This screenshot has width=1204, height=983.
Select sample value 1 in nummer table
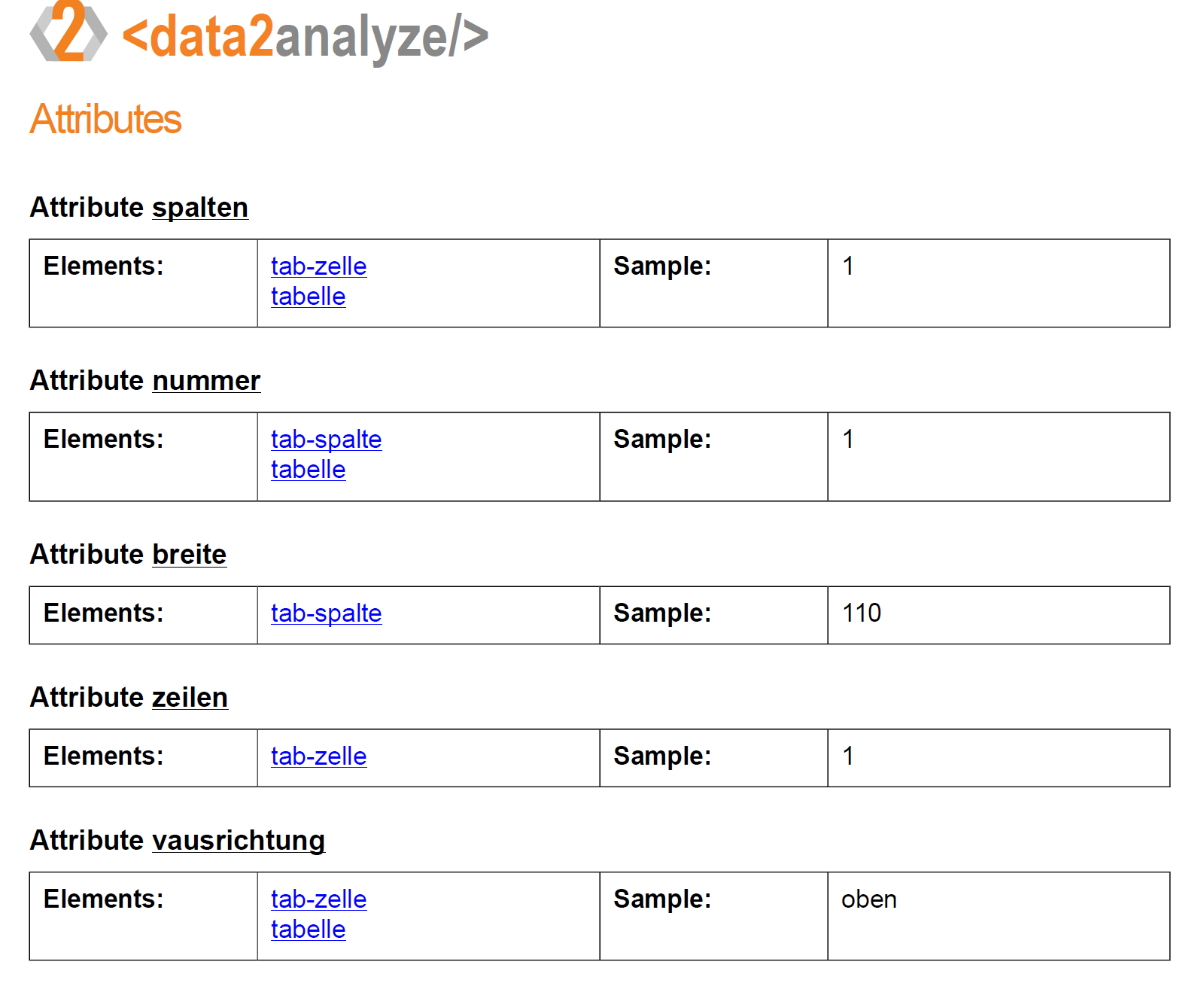pos(848,440)
